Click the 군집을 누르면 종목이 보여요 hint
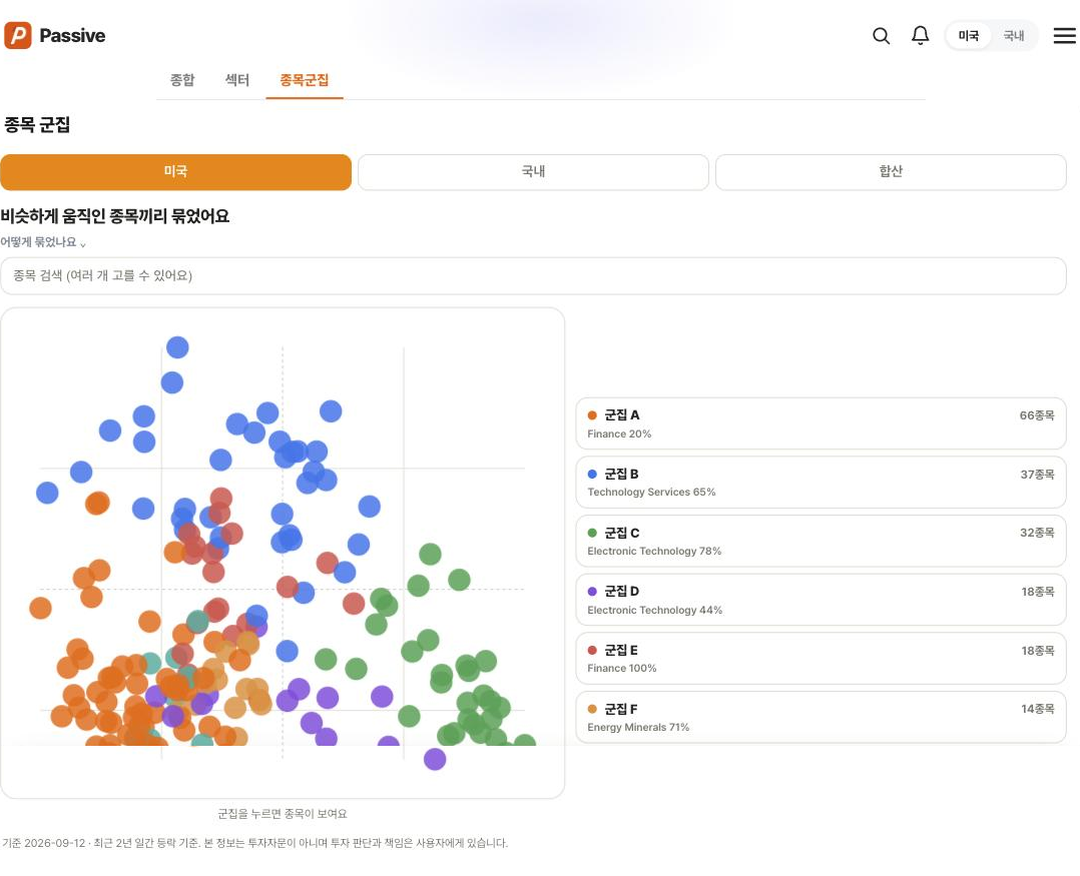1080x876 pixels. click(282, 814)
